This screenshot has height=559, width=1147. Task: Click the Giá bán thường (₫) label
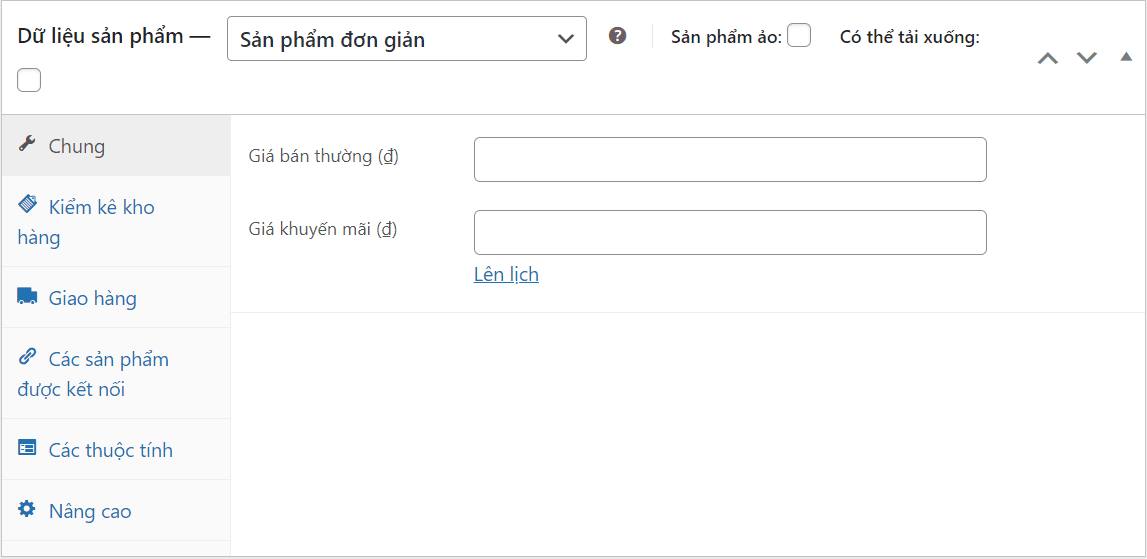tap(323, 157)
